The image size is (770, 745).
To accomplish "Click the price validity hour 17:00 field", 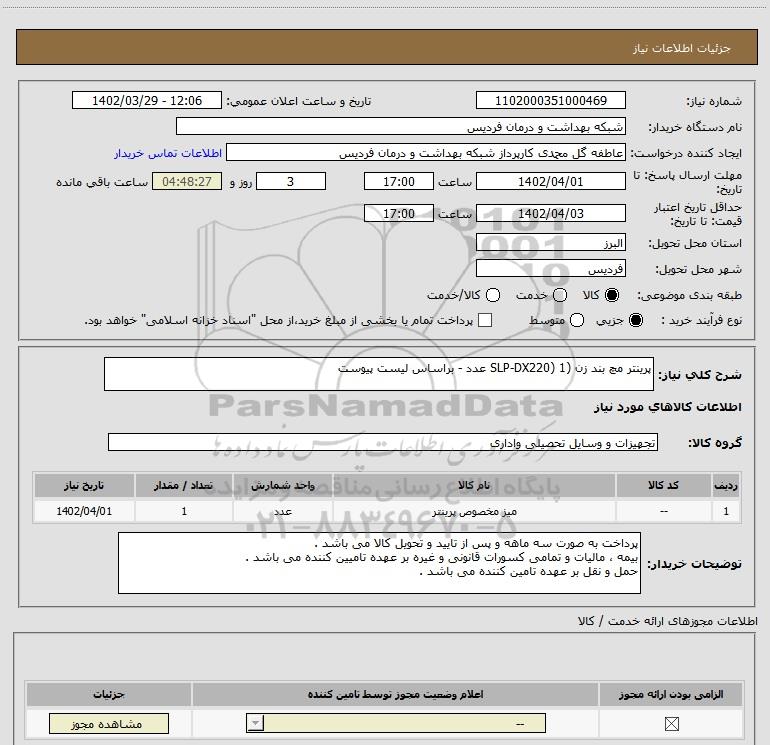I will pyautogui.click(x=399, y=213).
